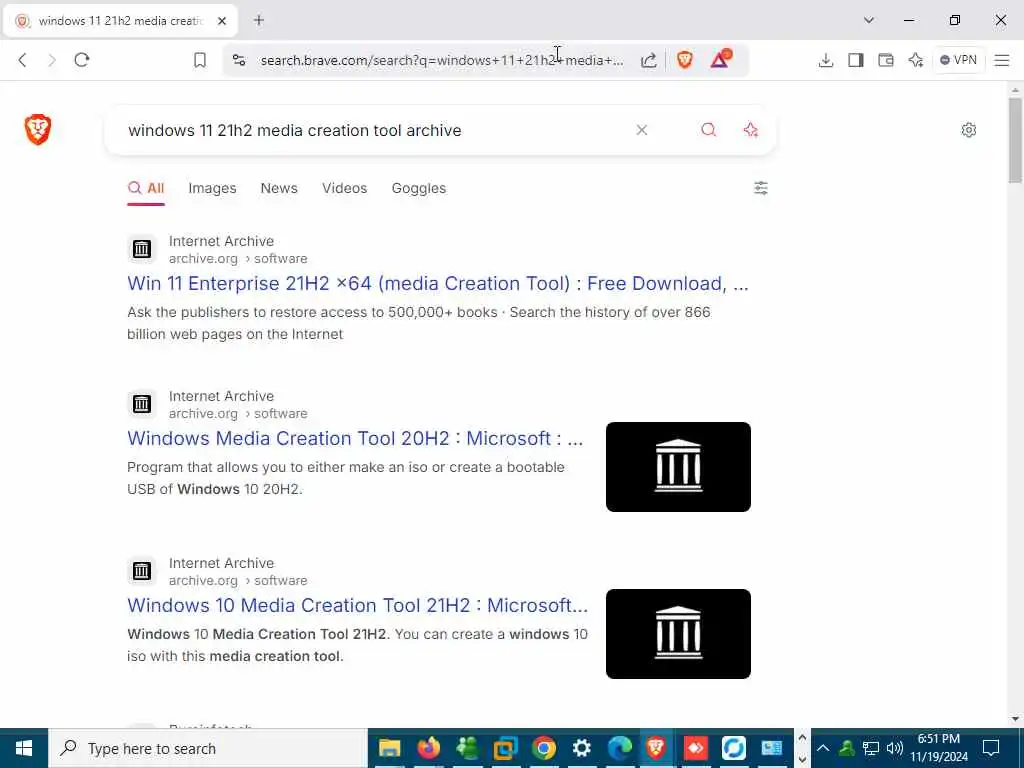Open the tab list dropdown arrow

coord(869,20)
